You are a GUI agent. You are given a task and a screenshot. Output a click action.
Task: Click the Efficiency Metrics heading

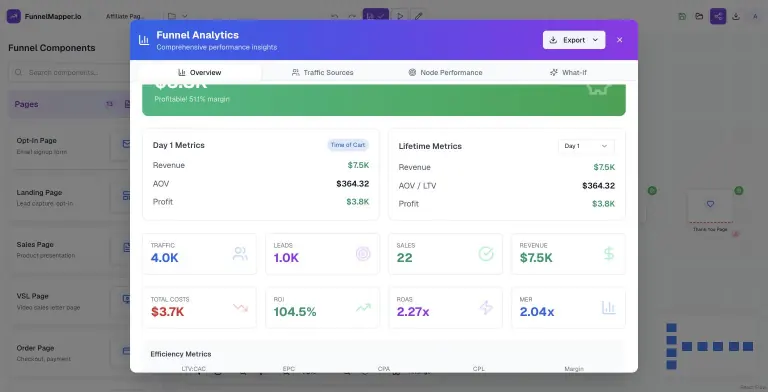[x=181, y=354]
